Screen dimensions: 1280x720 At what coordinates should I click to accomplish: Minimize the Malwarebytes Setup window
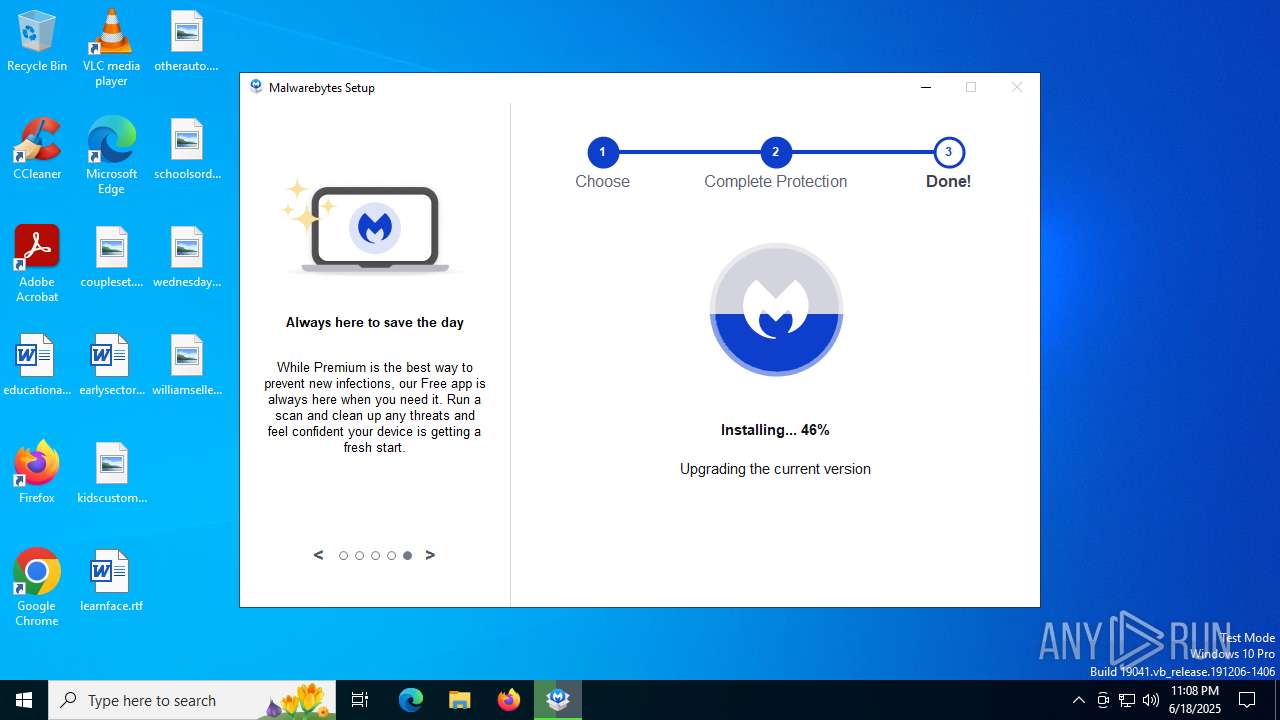[926, 87]
